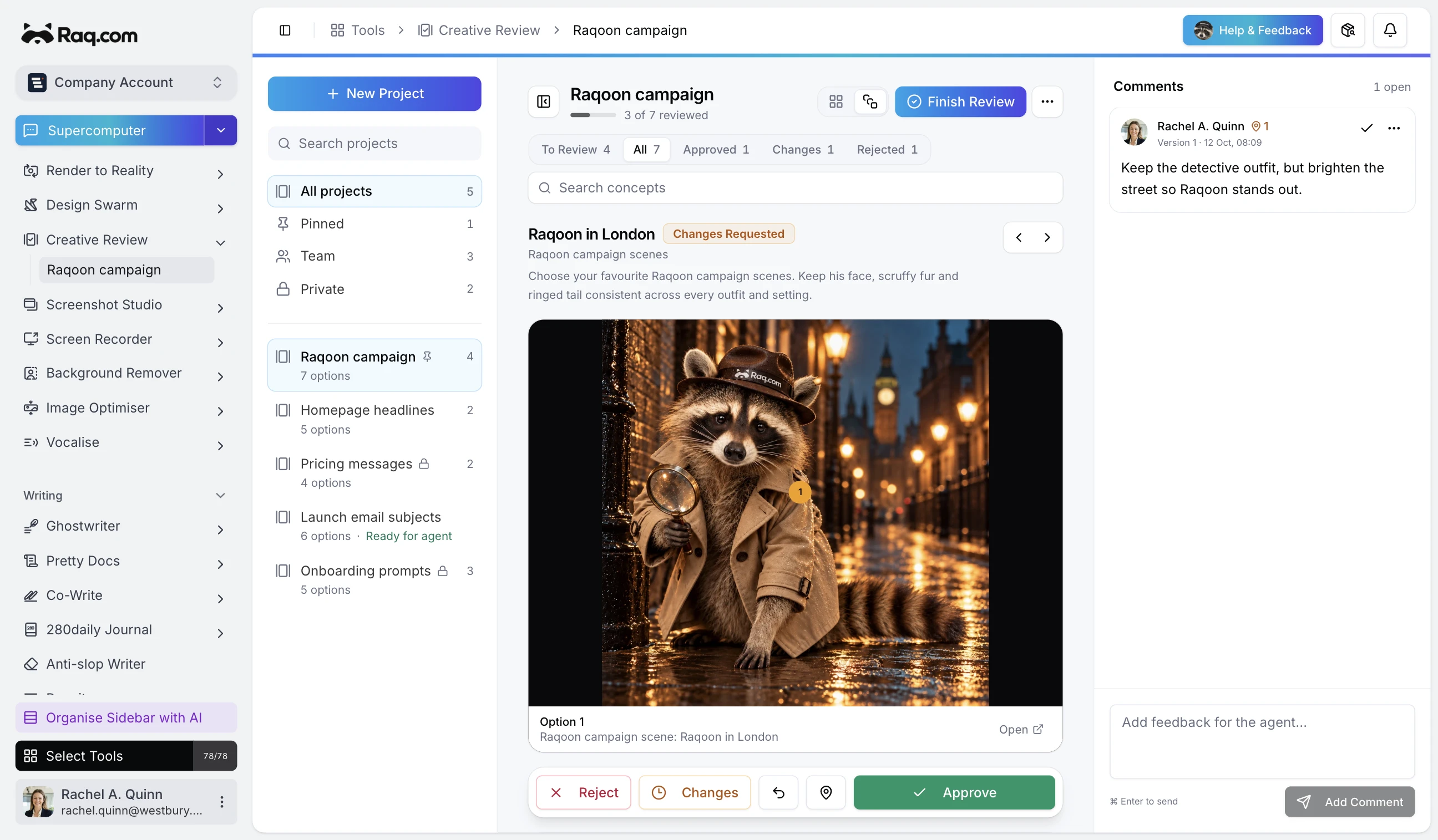Viewport: 1438px width, 840px height.
Task: Click the annotation marker 1 on the image
Action: click(x=800, y=492)
